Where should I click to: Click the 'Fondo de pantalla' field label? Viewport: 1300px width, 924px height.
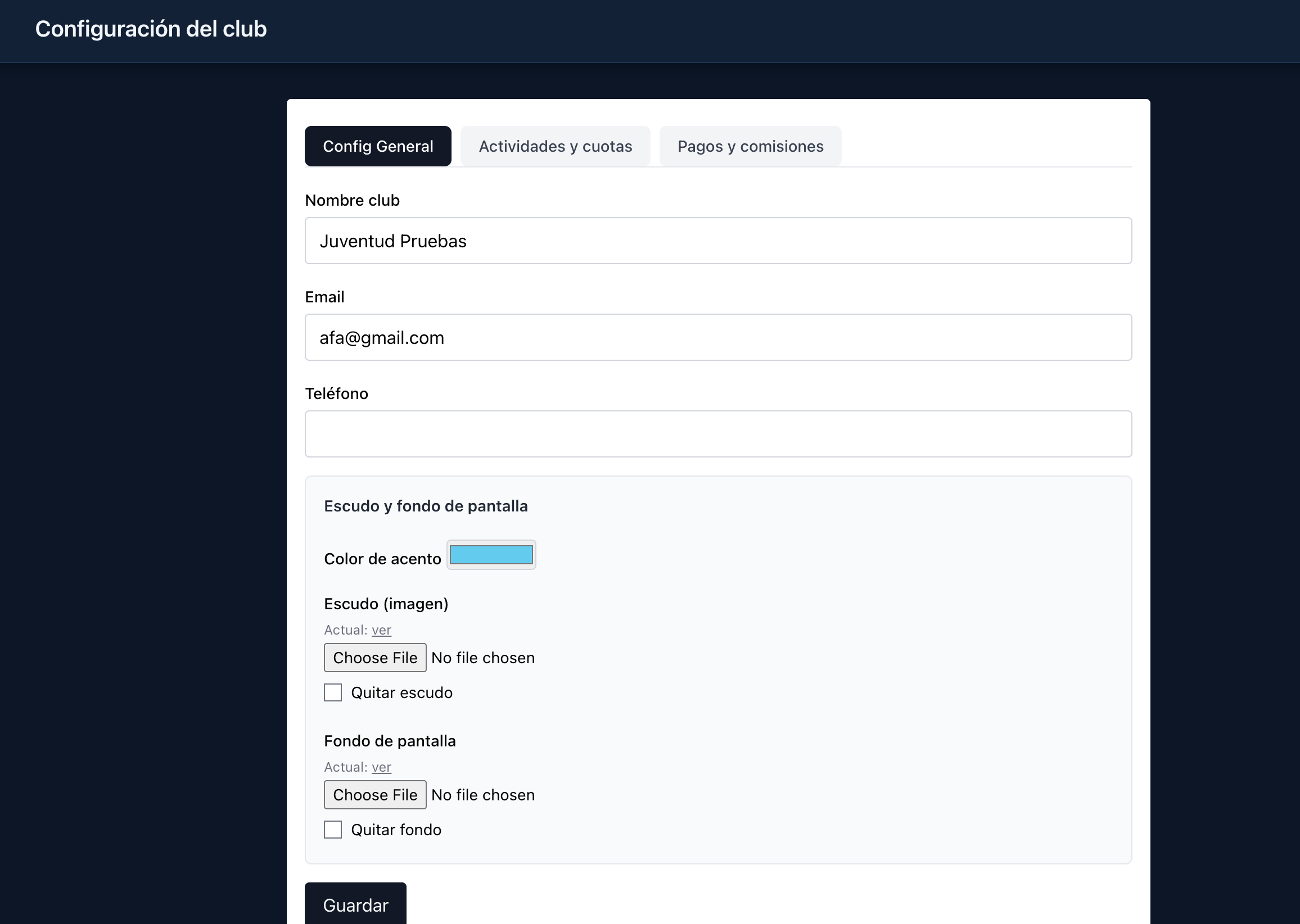tap(390, 741)
